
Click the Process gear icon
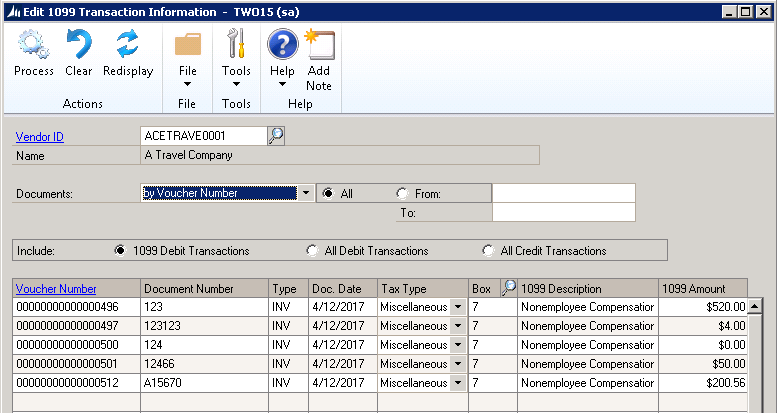pyautogui.click(x=34, y=46)
